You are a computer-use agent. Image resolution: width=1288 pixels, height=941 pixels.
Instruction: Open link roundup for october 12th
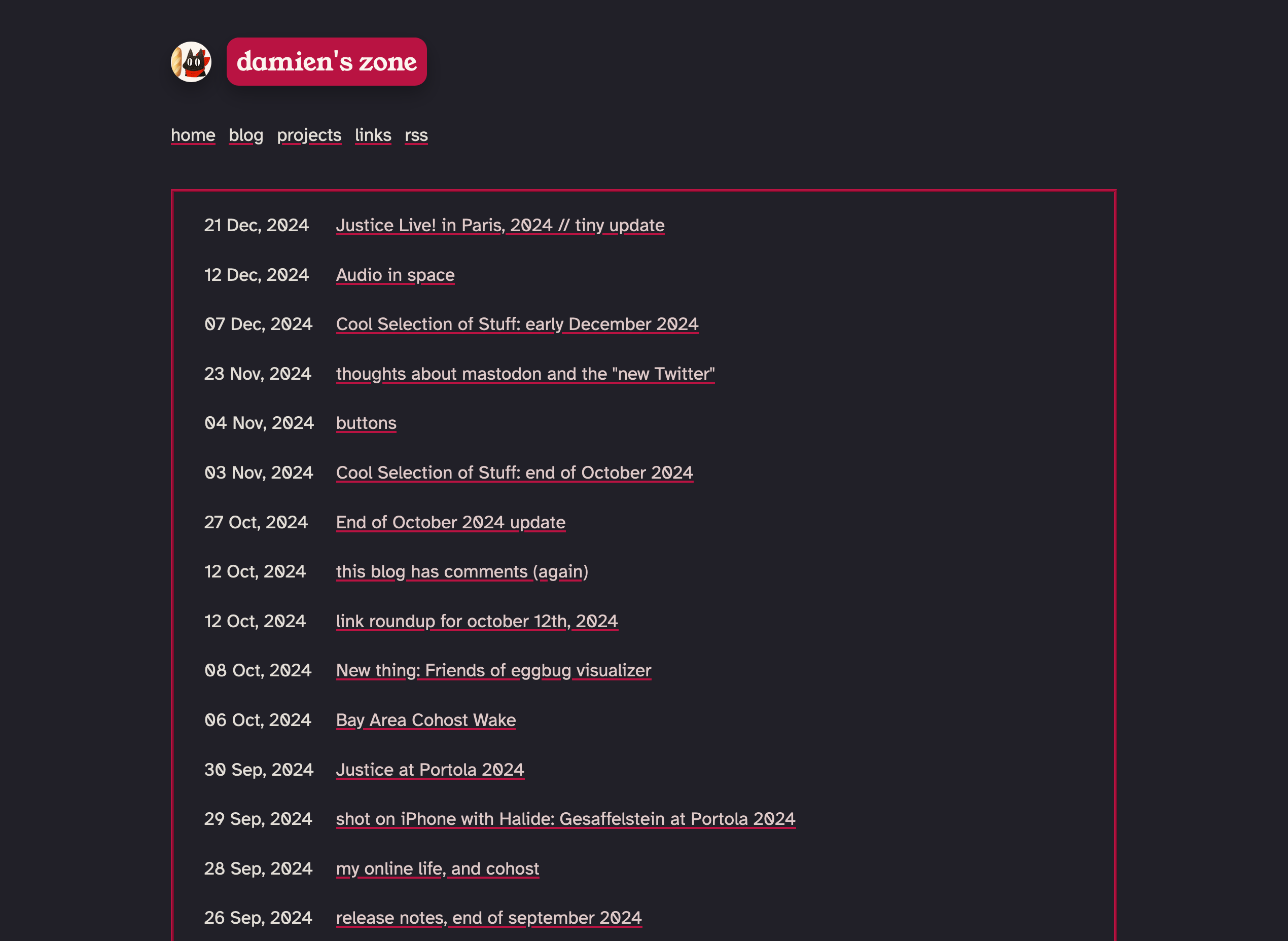tap(477, 621)
